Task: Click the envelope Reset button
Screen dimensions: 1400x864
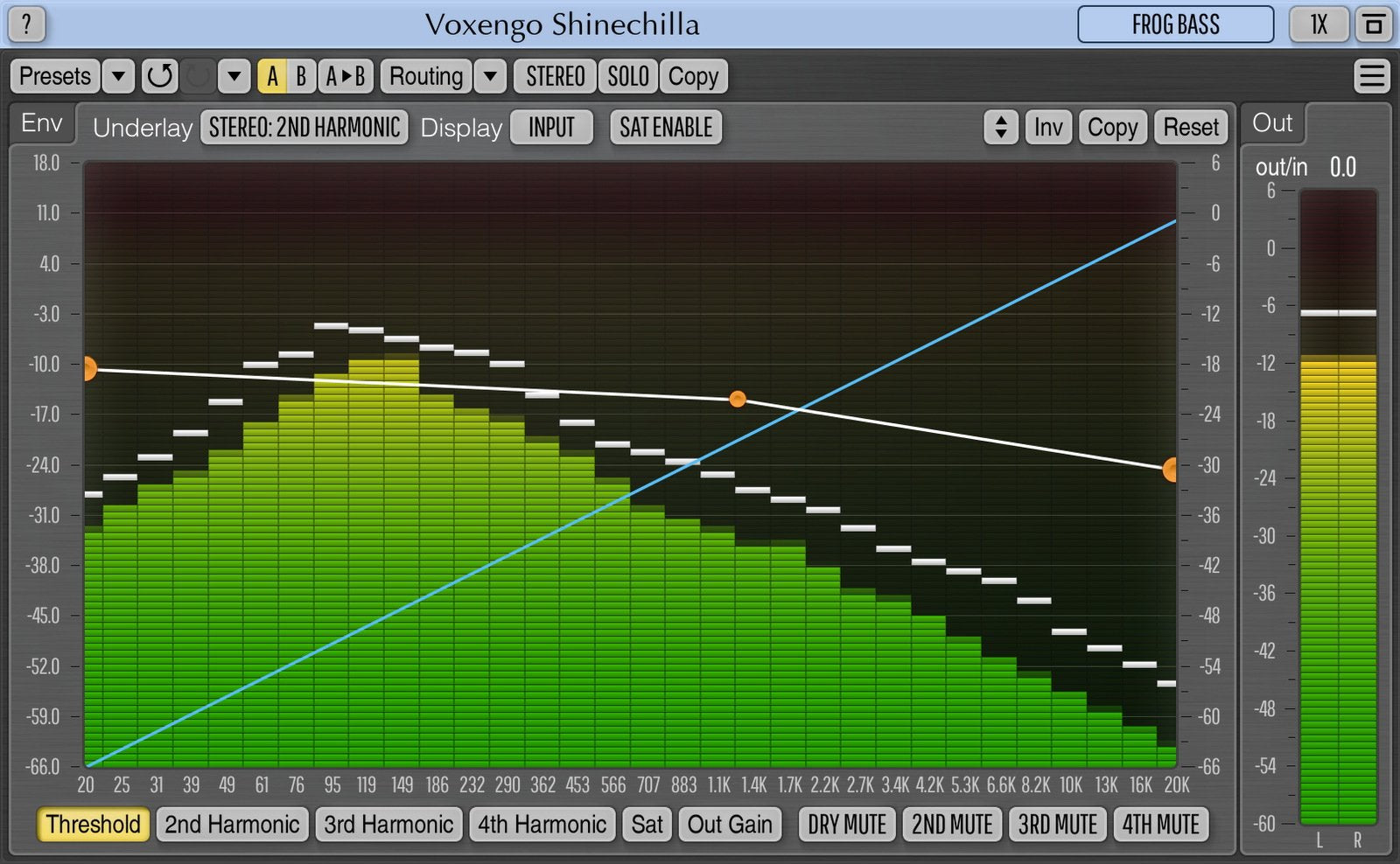Action: coord(1190,128)
